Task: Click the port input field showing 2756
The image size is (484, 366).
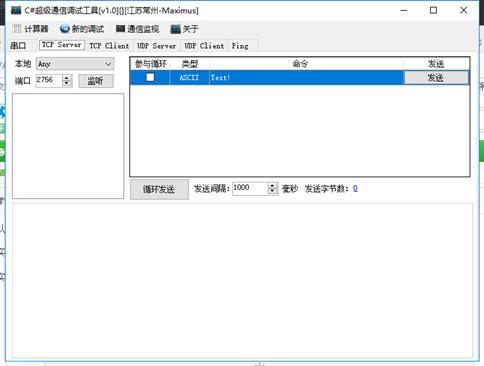Action: 49,80
